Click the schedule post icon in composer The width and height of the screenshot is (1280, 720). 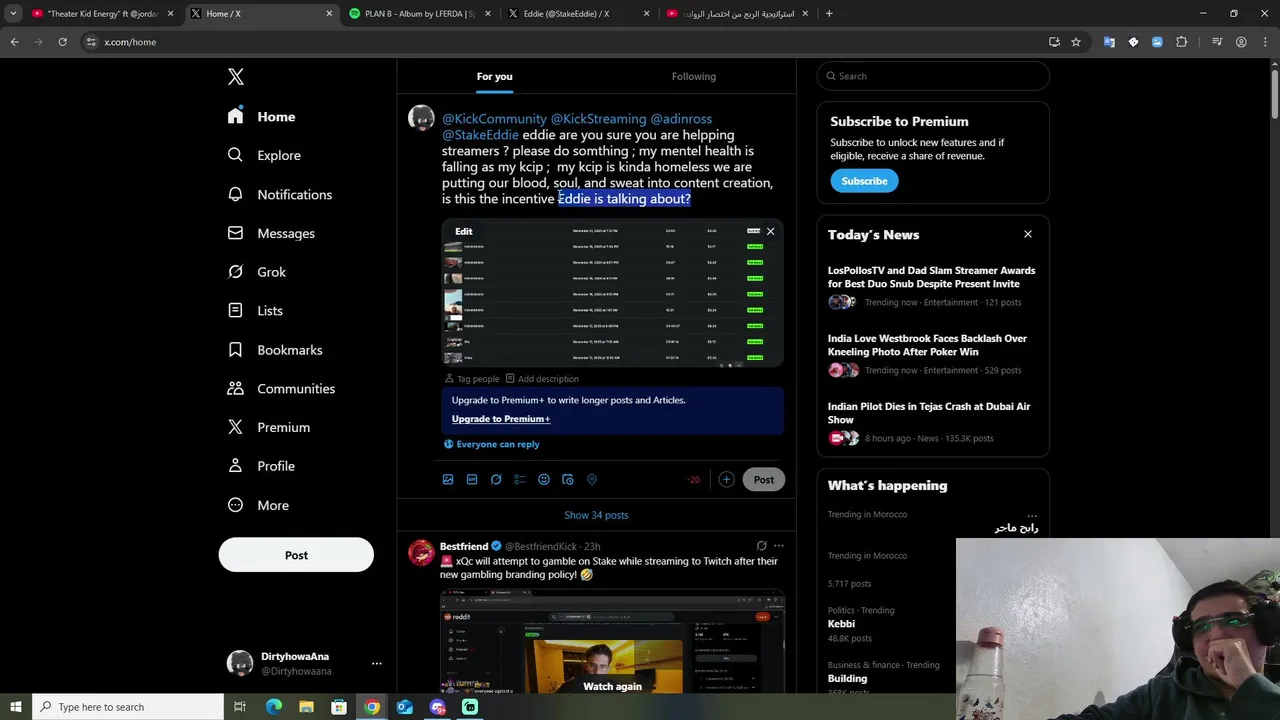point(568,480)
